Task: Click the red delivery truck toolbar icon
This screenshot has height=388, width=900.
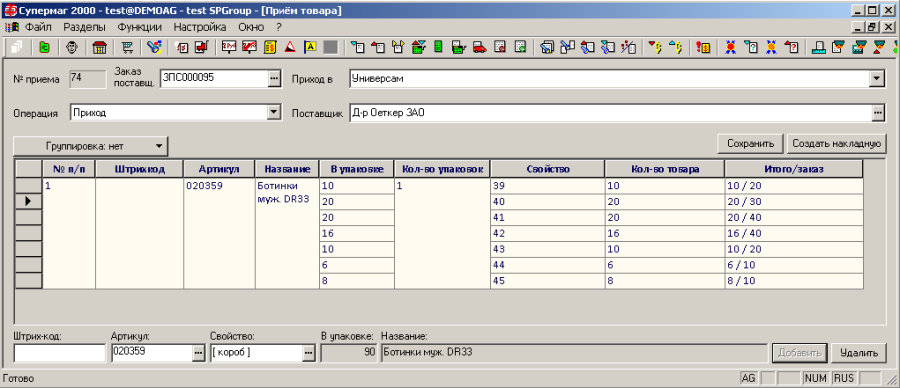Action: pos(480,47)
